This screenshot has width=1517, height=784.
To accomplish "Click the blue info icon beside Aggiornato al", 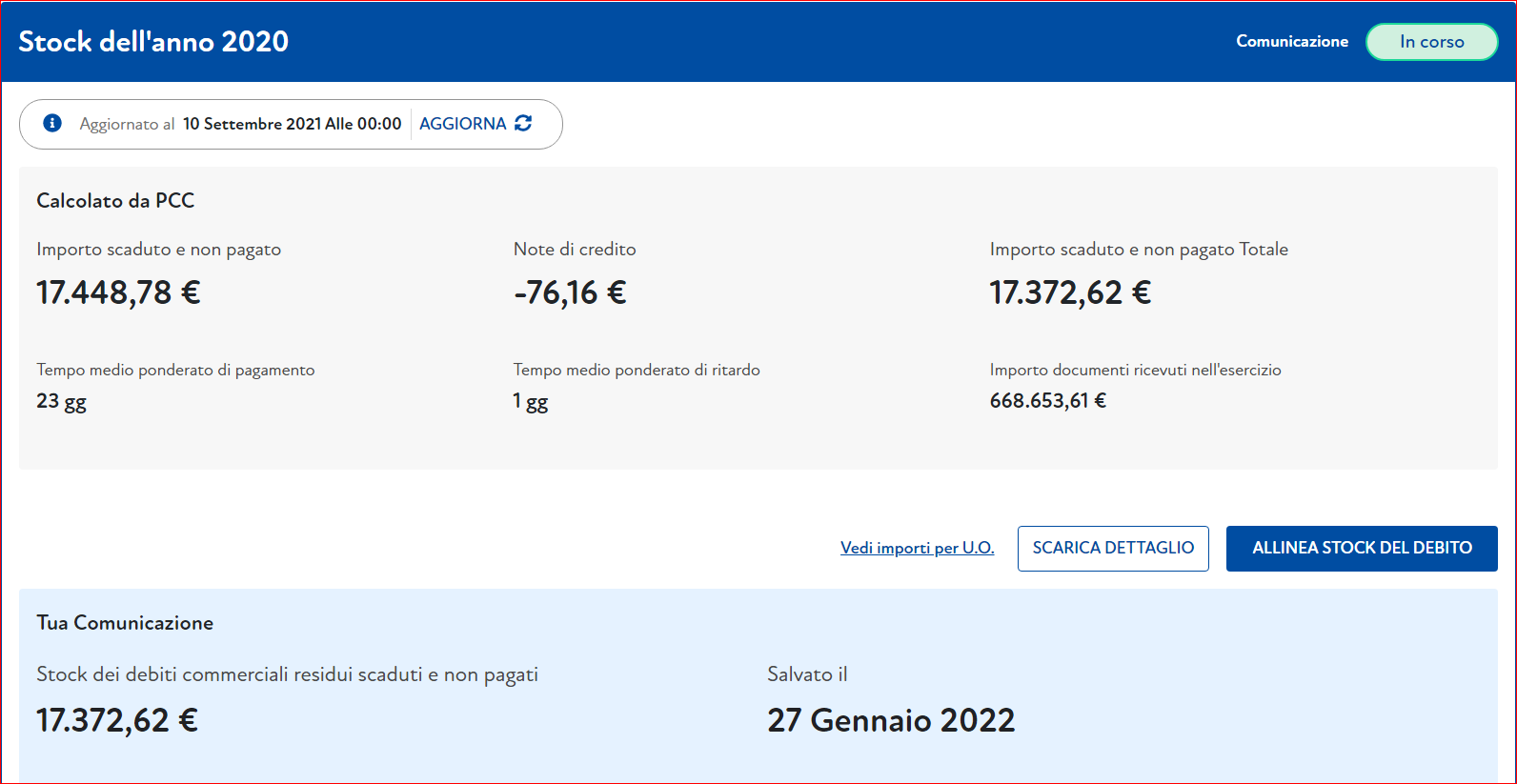I will [x=52, y=123].
